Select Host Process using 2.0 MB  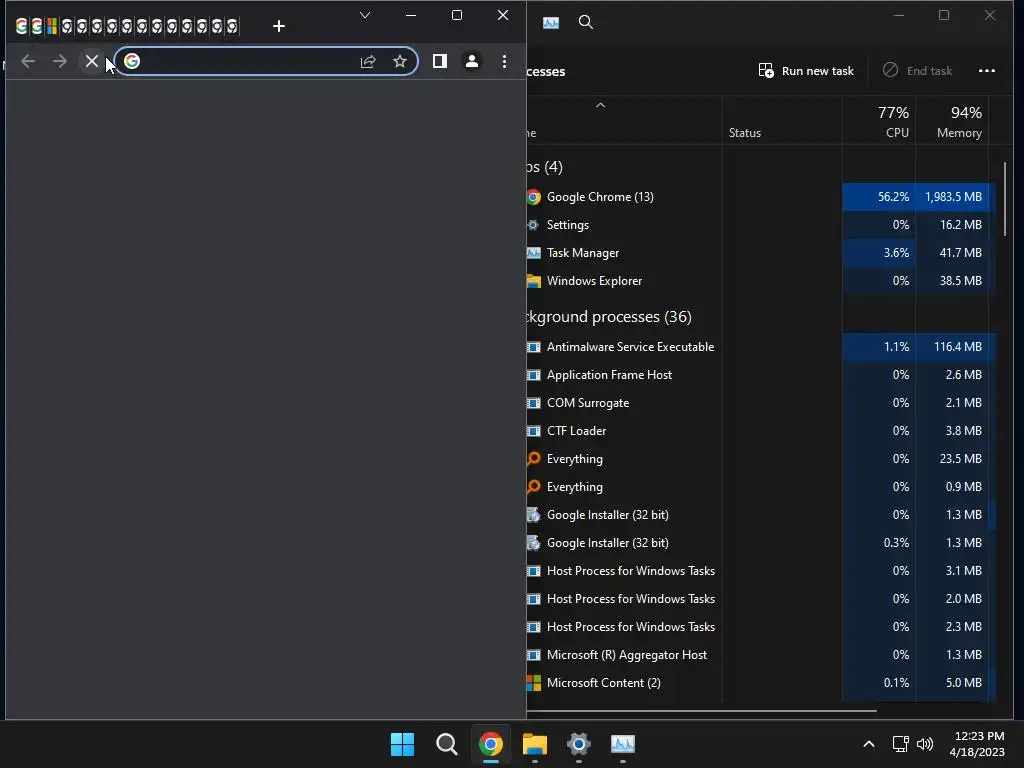click(761, 599)
